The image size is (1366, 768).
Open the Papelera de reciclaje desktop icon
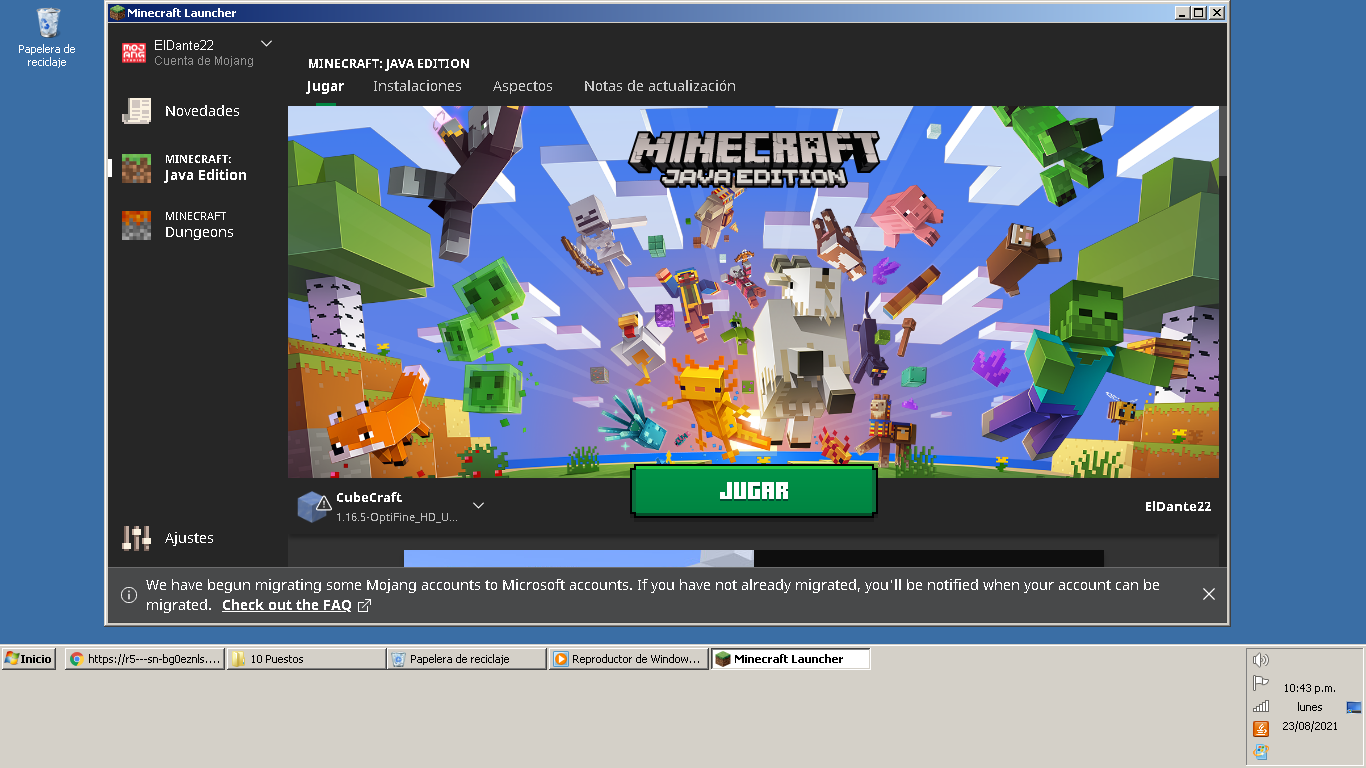pyautogui.click(x=47, y=38)
